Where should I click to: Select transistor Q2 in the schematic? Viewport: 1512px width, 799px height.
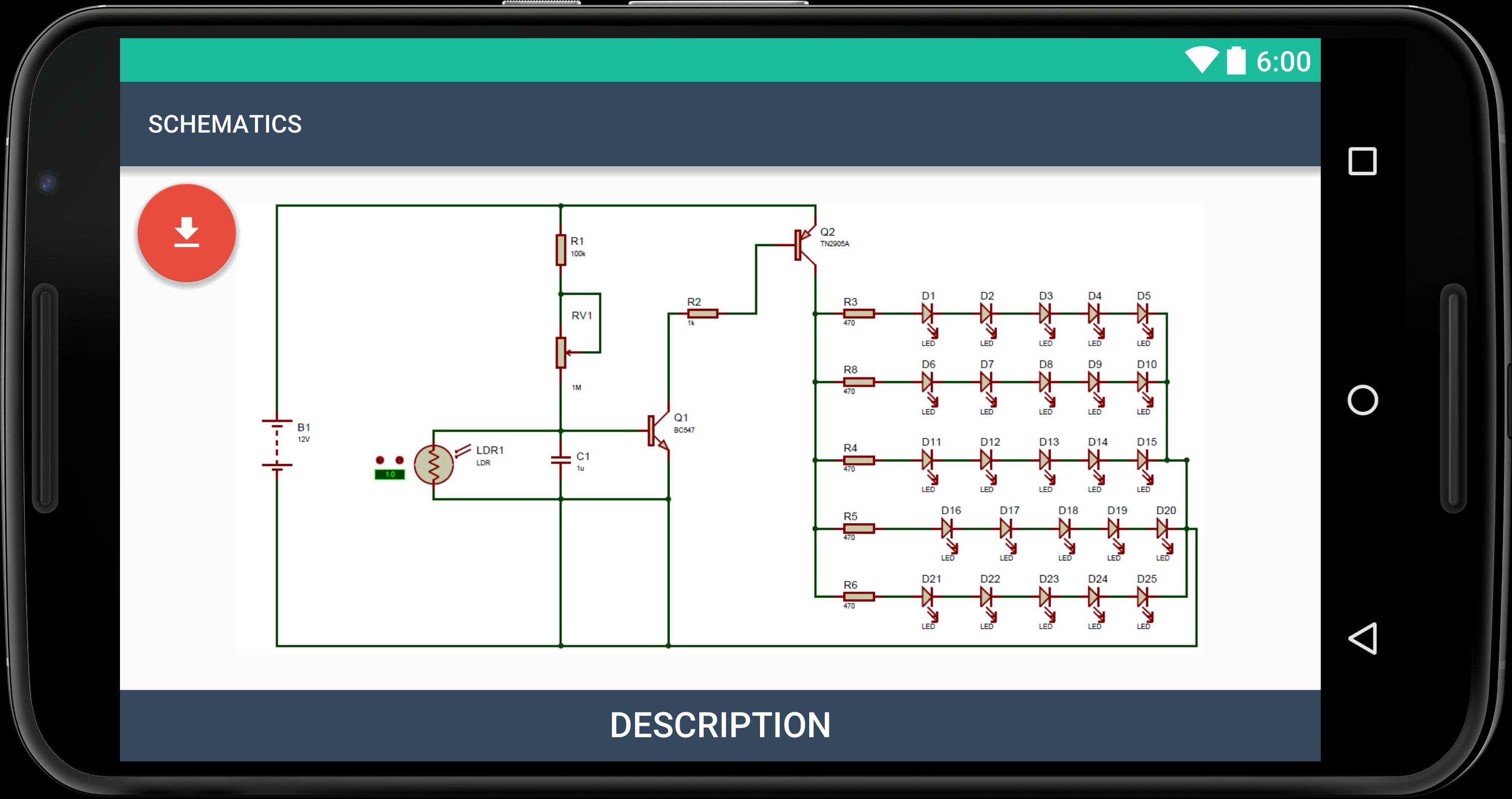(x=805, y=245)
